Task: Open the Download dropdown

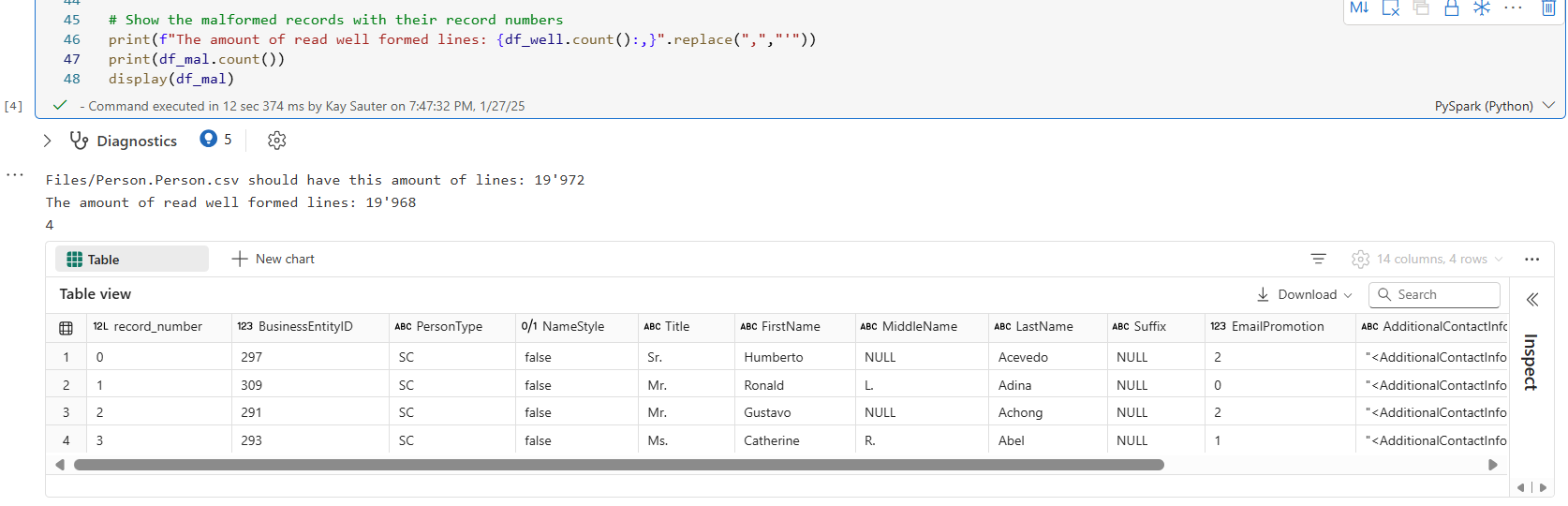Action: [1305, 294]
